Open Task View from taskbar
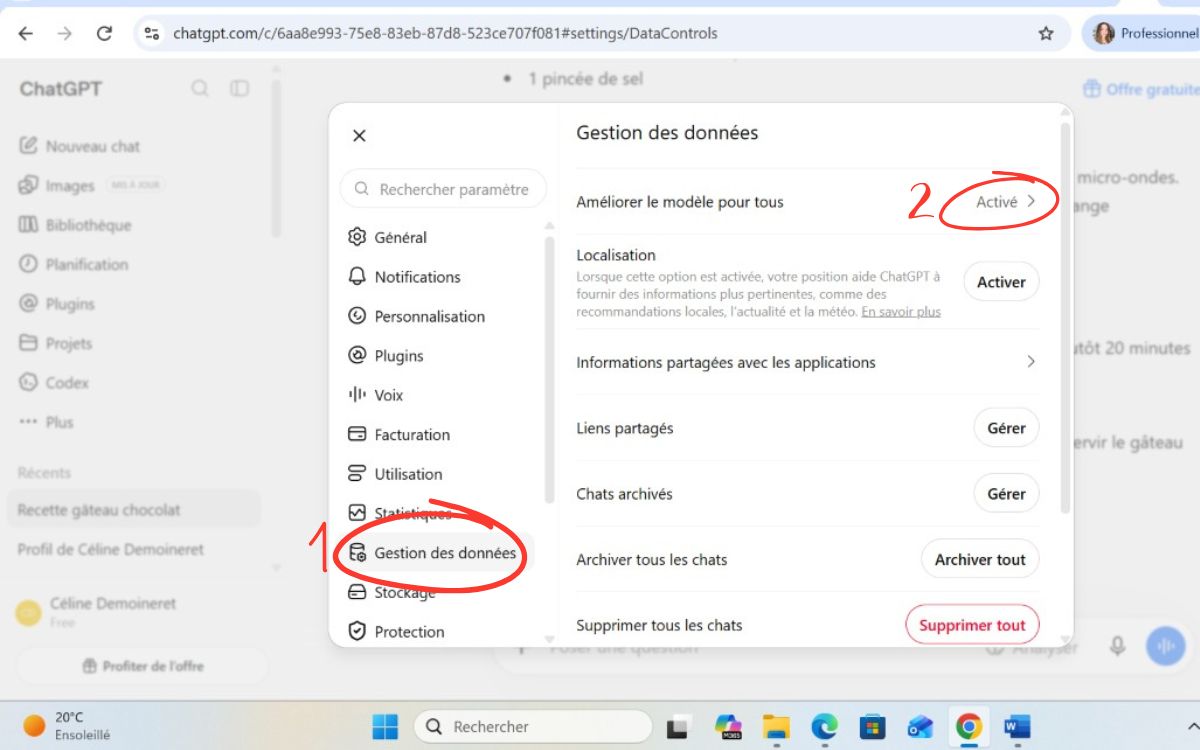 pos(680,726)
